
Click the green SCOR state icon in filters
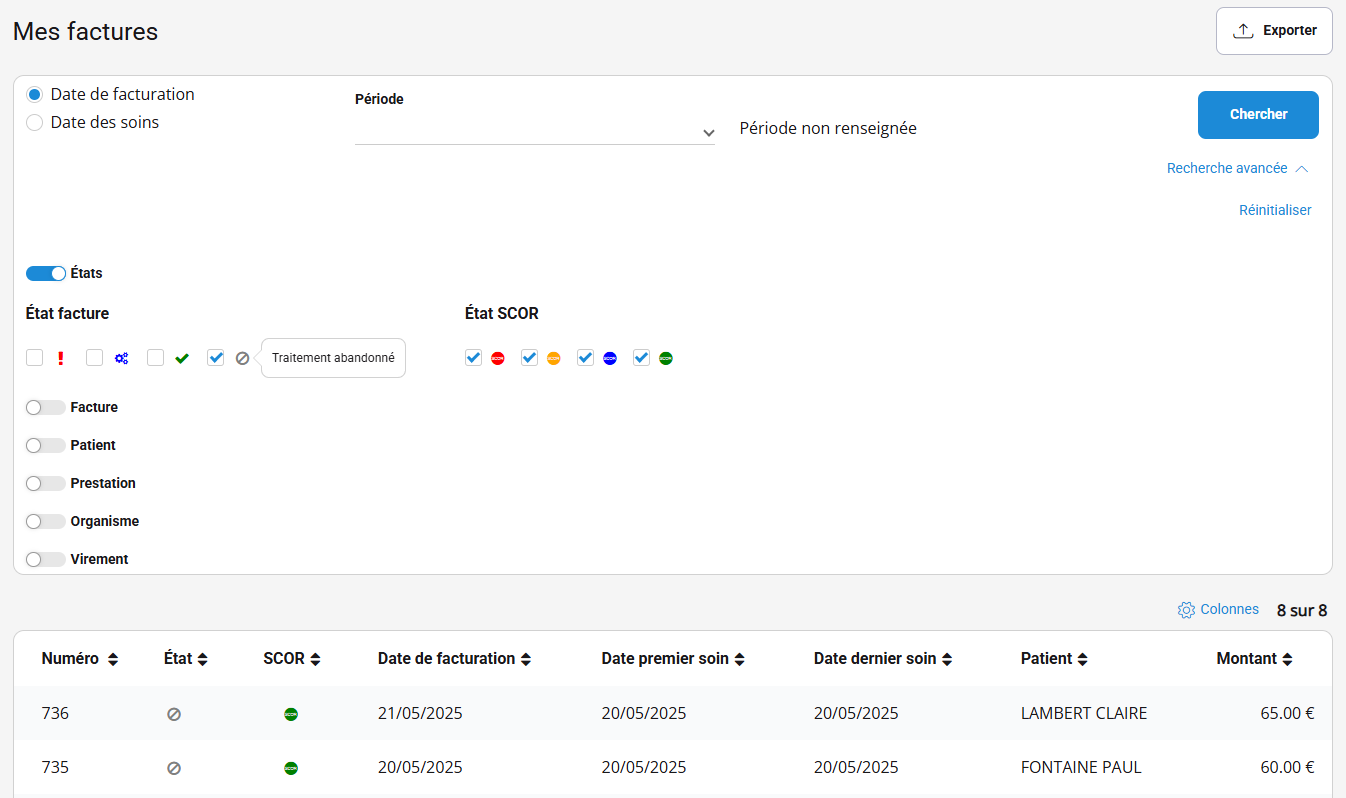pos(666,358)
